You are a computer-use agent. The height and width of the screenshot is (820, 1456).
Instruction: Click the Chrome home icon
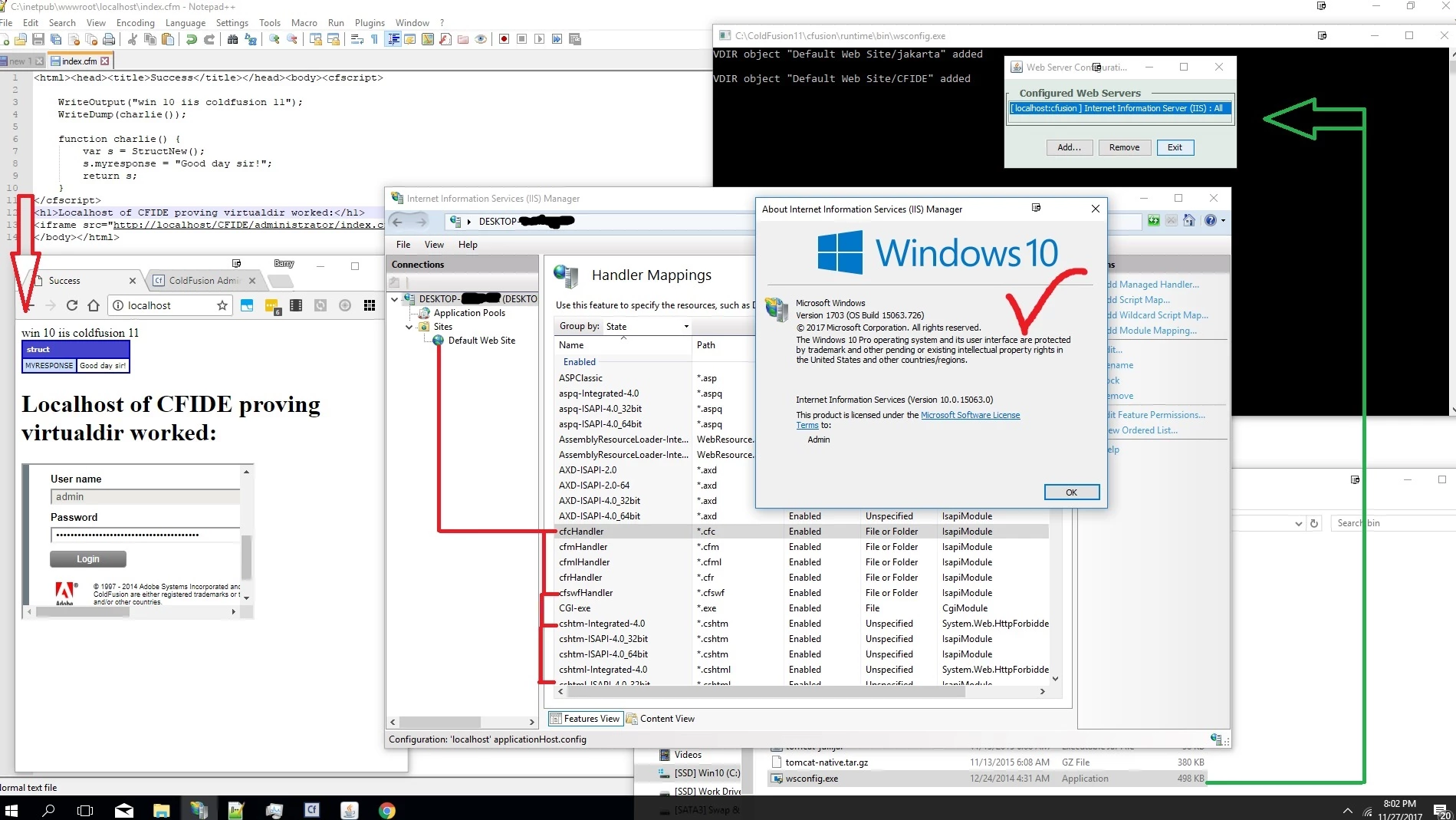[x=94, y=305]
